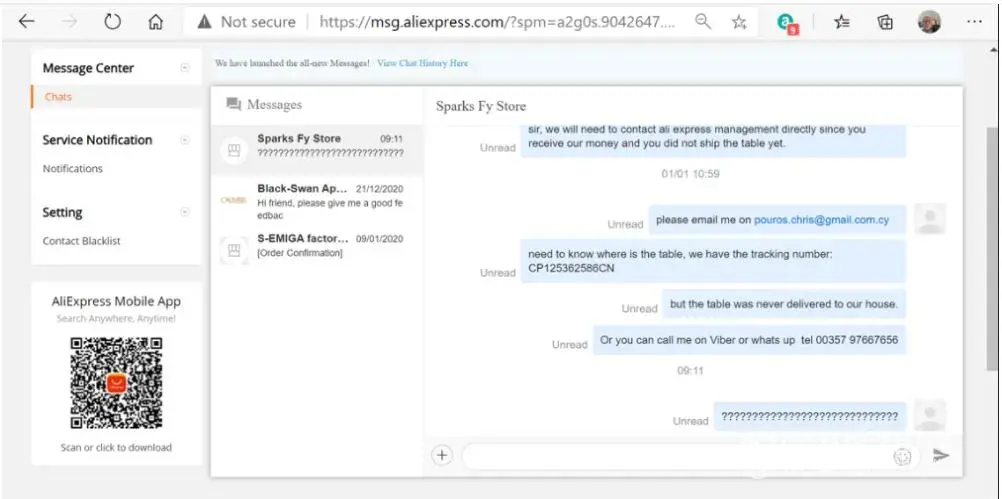Viewport: 1002px width, 499px height.
Task: Click the 'never delivered to our house' message
Action: click(783, 304)
